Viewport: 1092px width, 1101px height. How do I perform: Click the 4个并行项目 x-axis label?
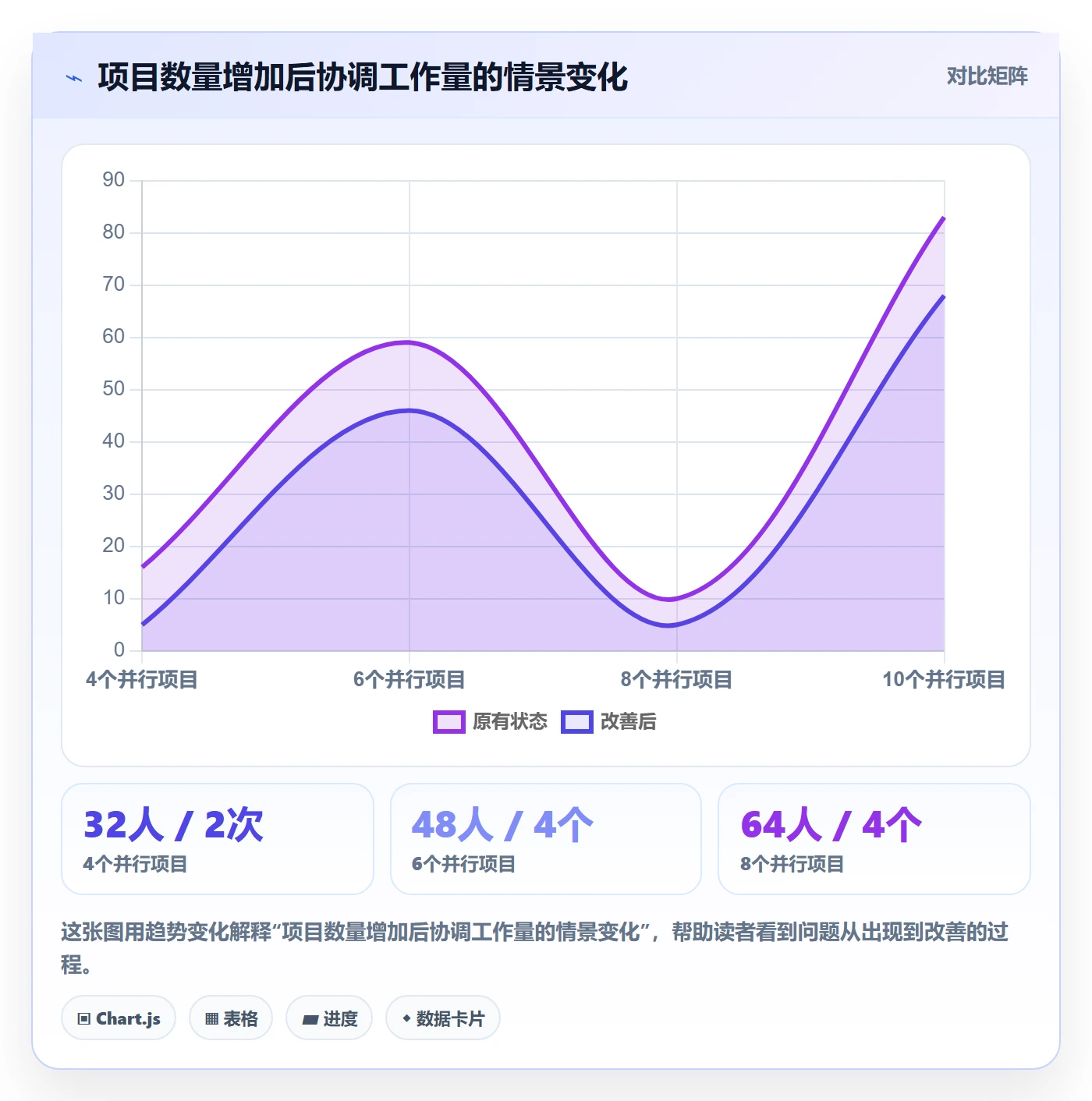142,680
